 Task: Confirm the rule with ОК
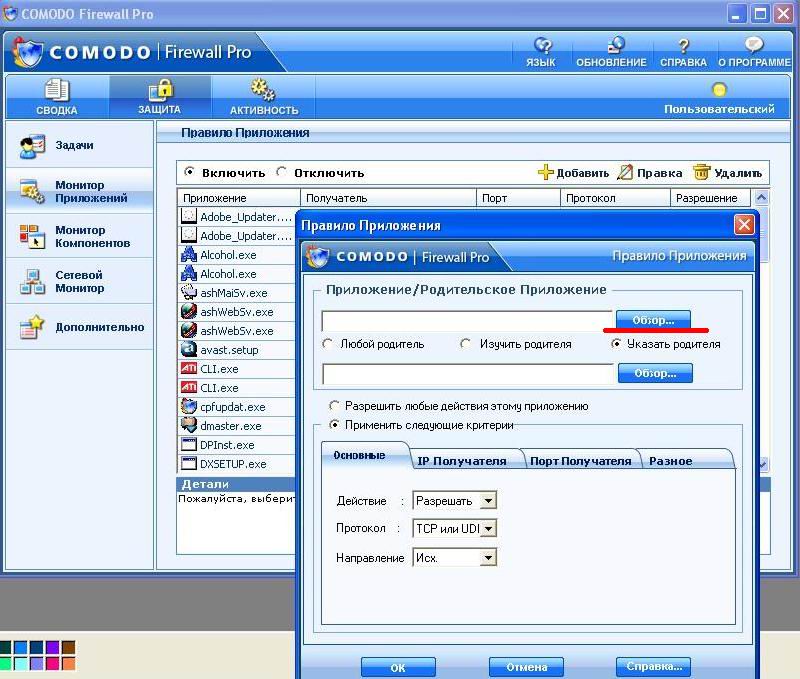coord(398,667)
